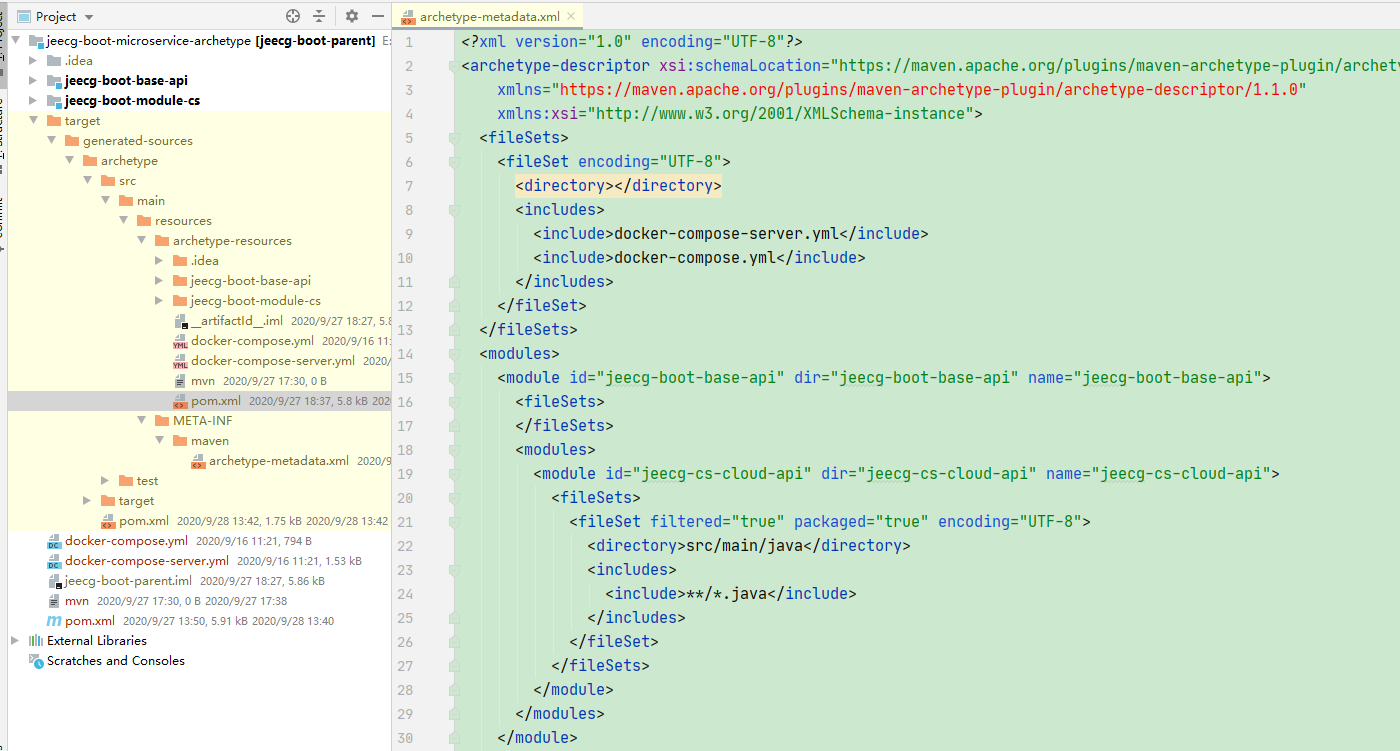Click the archetype-descriptor/1.1.0 xmlns URL

(x=933, y=90)
